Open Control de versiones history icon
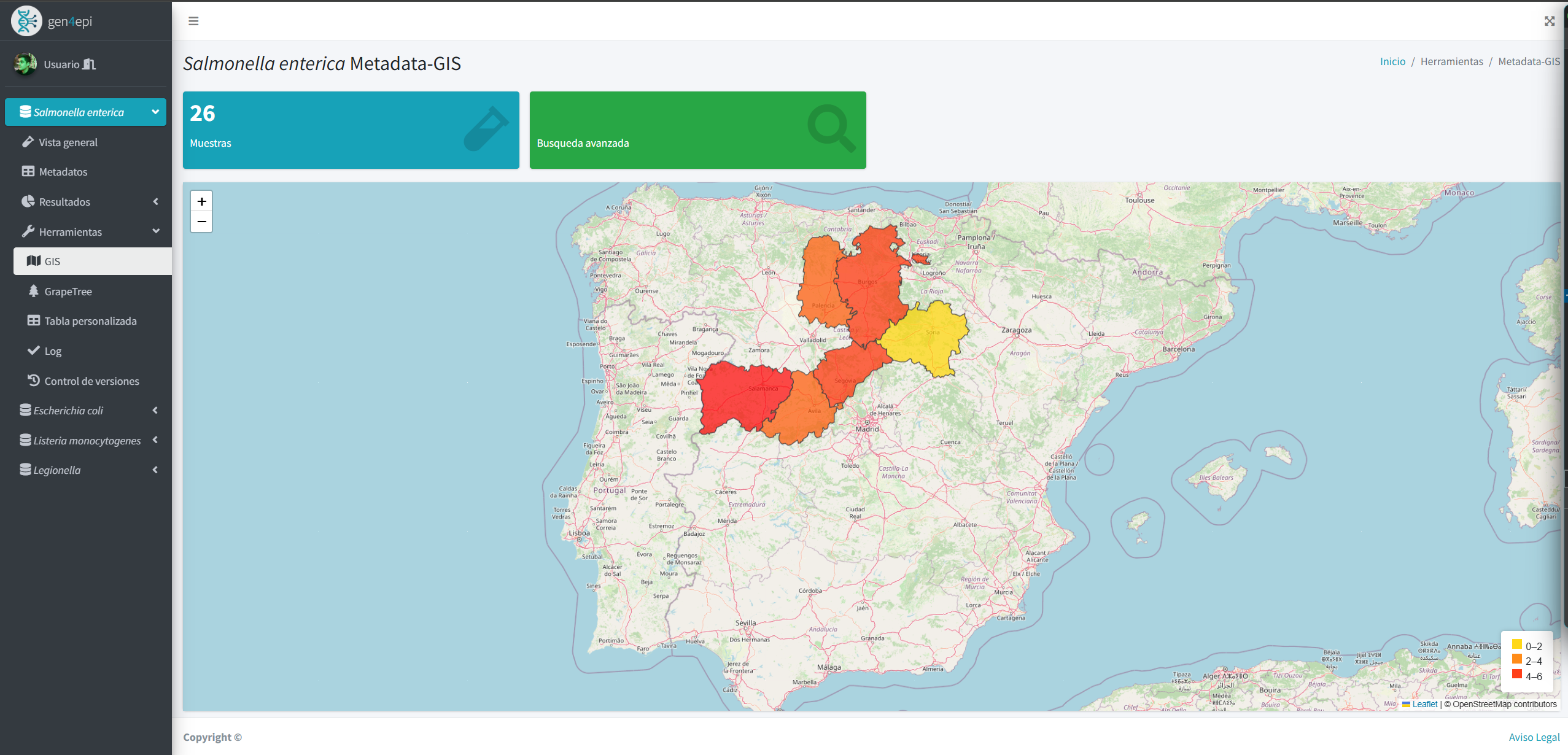Screen dimensions: 1568x755 click(34, 381)
